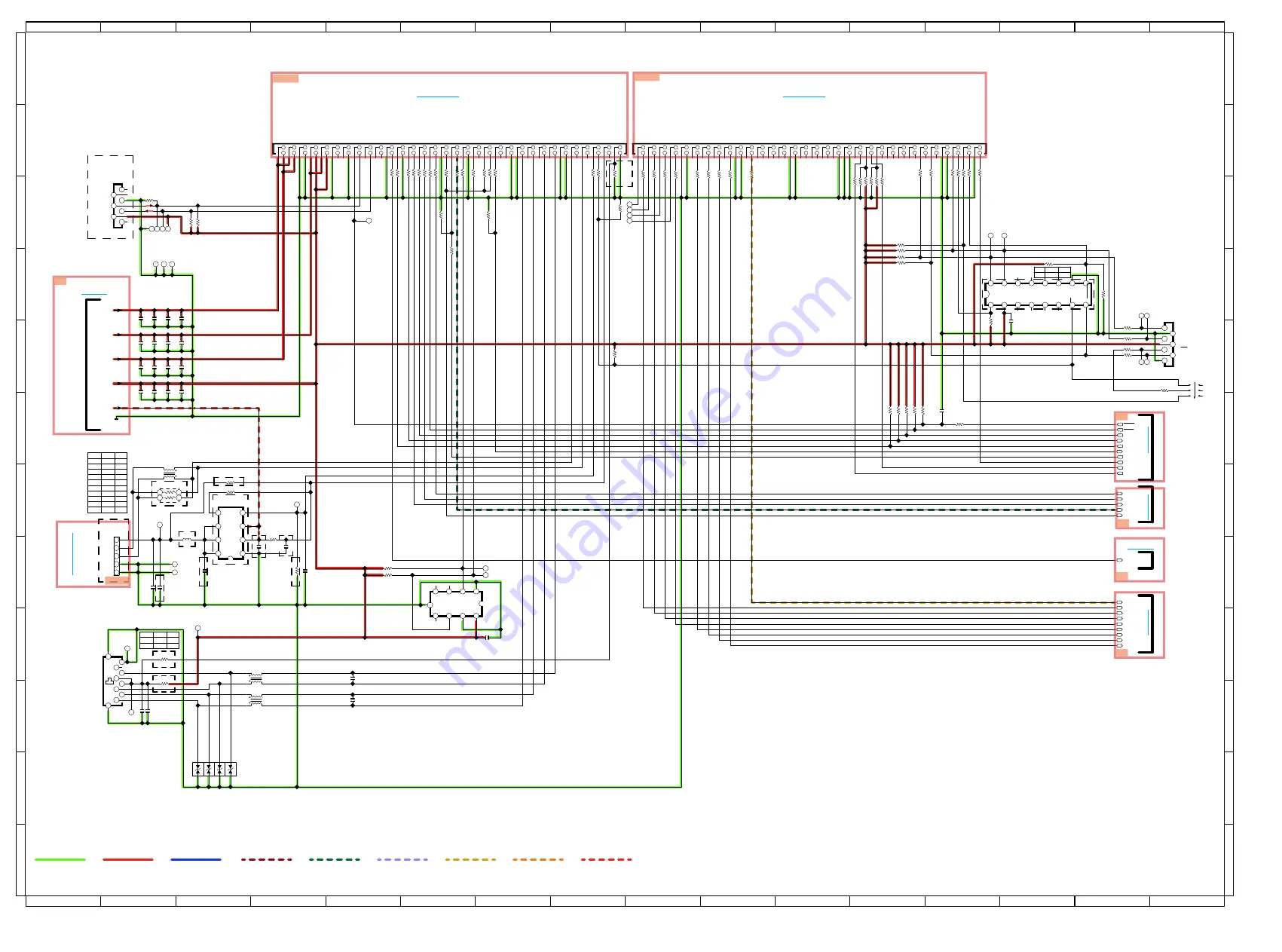Select the dark green dashed legend line
The image size is (1282, 952).
click(x=334, y=859)
